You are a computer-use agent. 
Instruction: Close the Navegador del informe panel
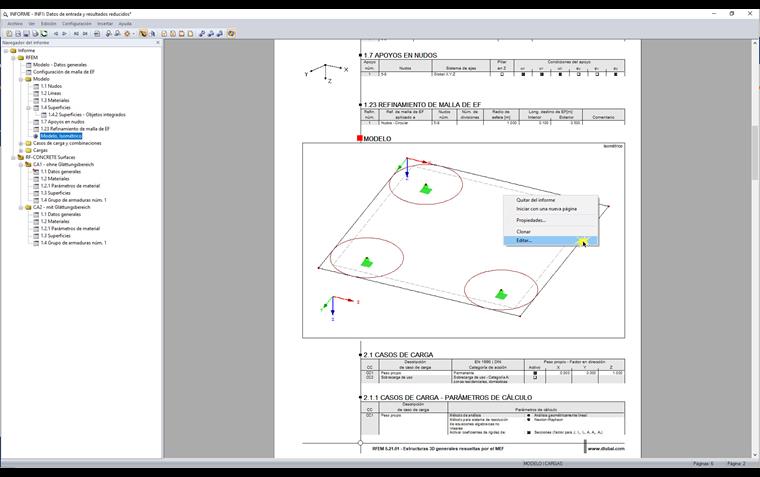[x=158, y=43]
